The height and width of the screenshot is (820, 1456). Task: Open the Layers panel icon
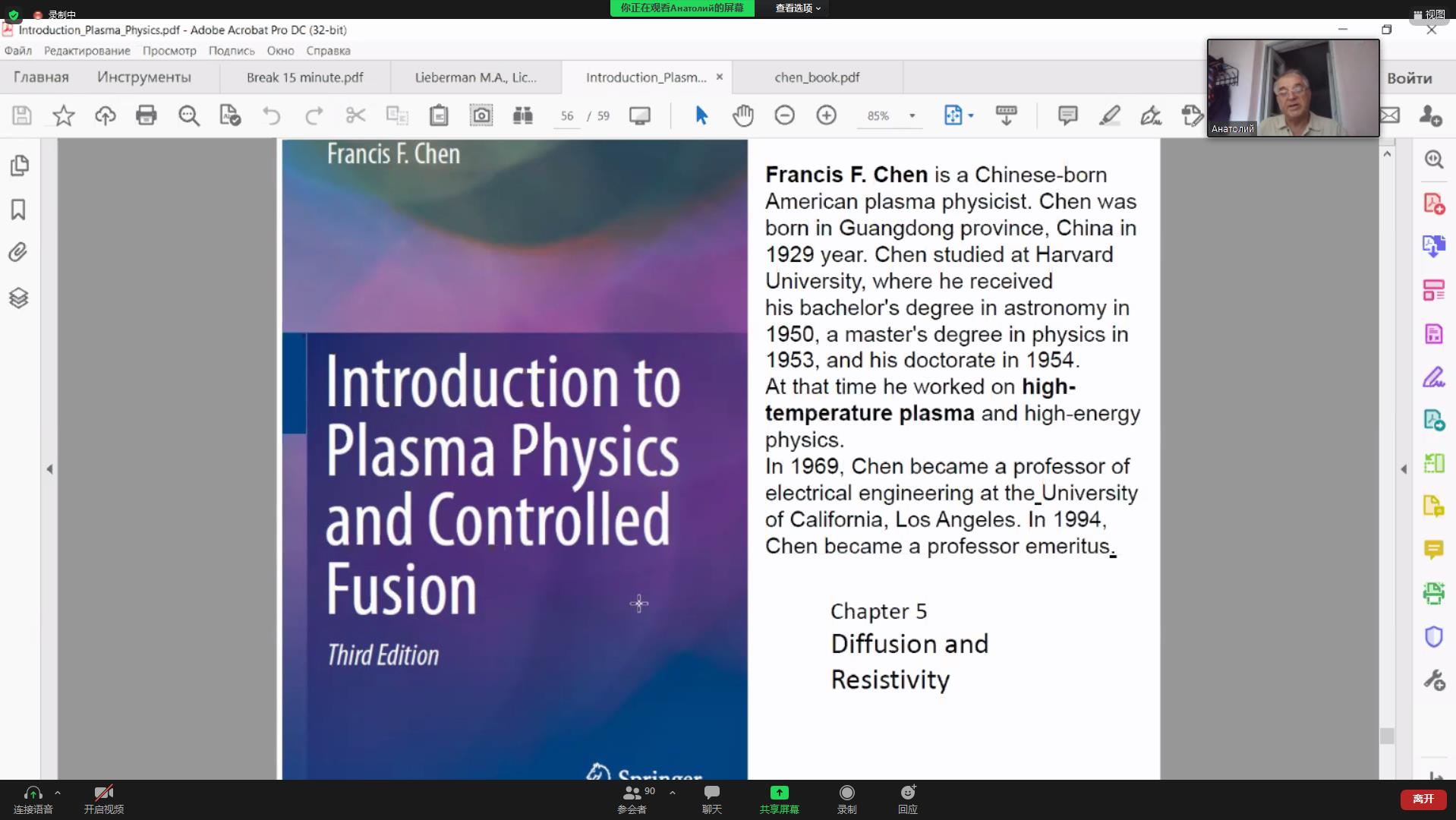[18, 298]
